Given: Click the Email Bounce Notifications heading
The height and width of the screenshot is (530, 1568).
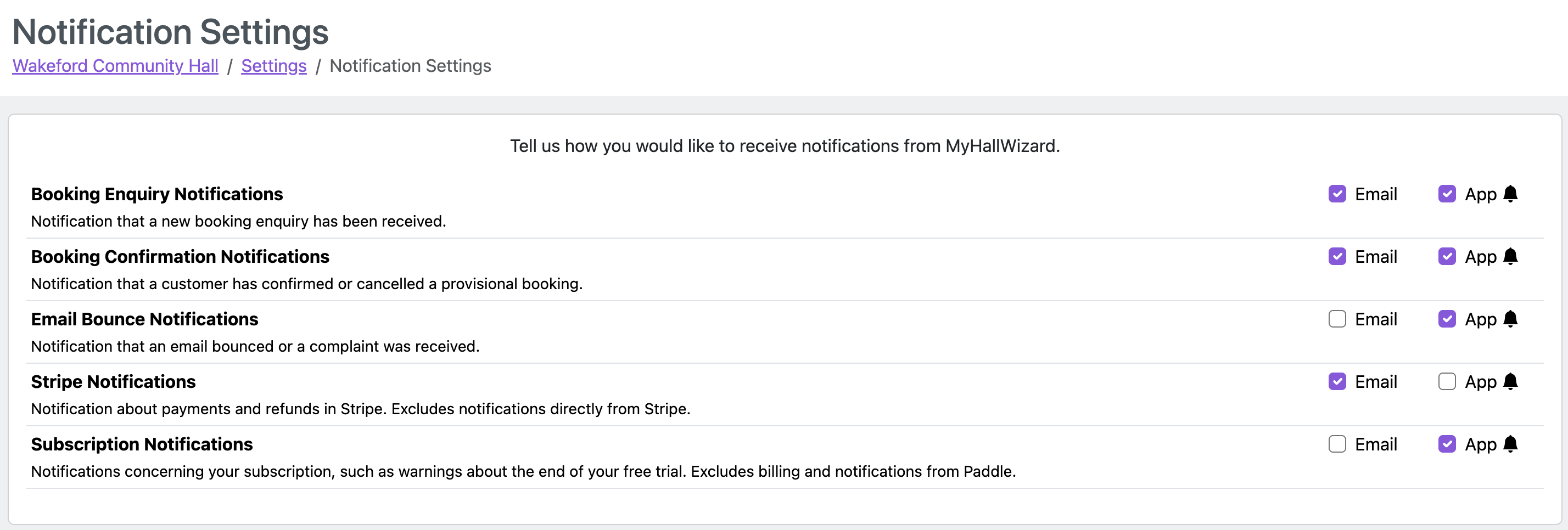Looking at the screenshot, I should pos(145,319).
